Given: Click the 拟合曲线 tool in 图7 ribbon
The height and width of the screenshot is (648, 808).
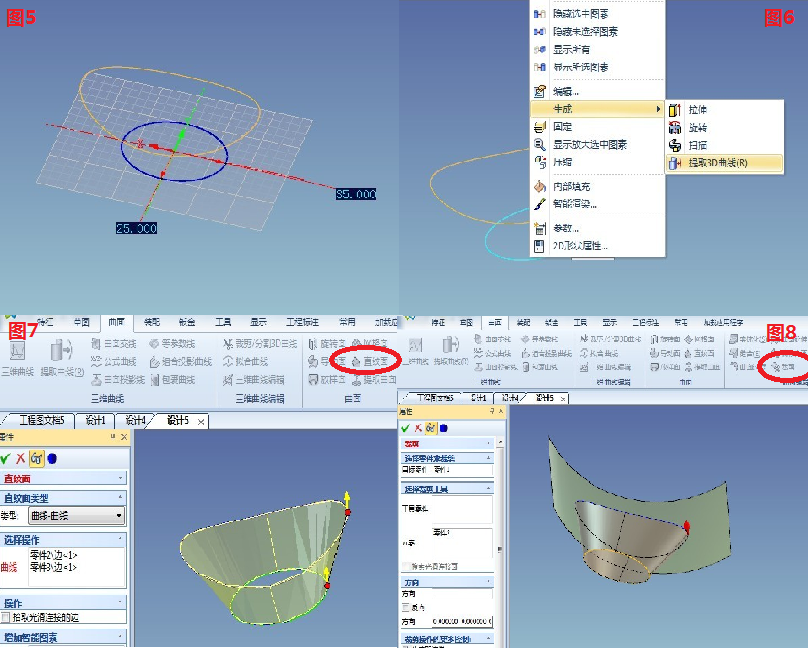Looking at the screenshot, I should [246, 362].
